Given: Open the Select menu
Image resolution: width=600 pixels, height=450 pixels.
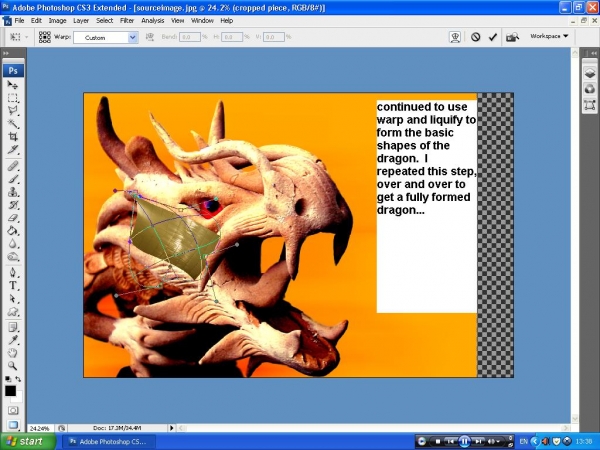Looking at the screenshot, I should [x=104, y=21].
